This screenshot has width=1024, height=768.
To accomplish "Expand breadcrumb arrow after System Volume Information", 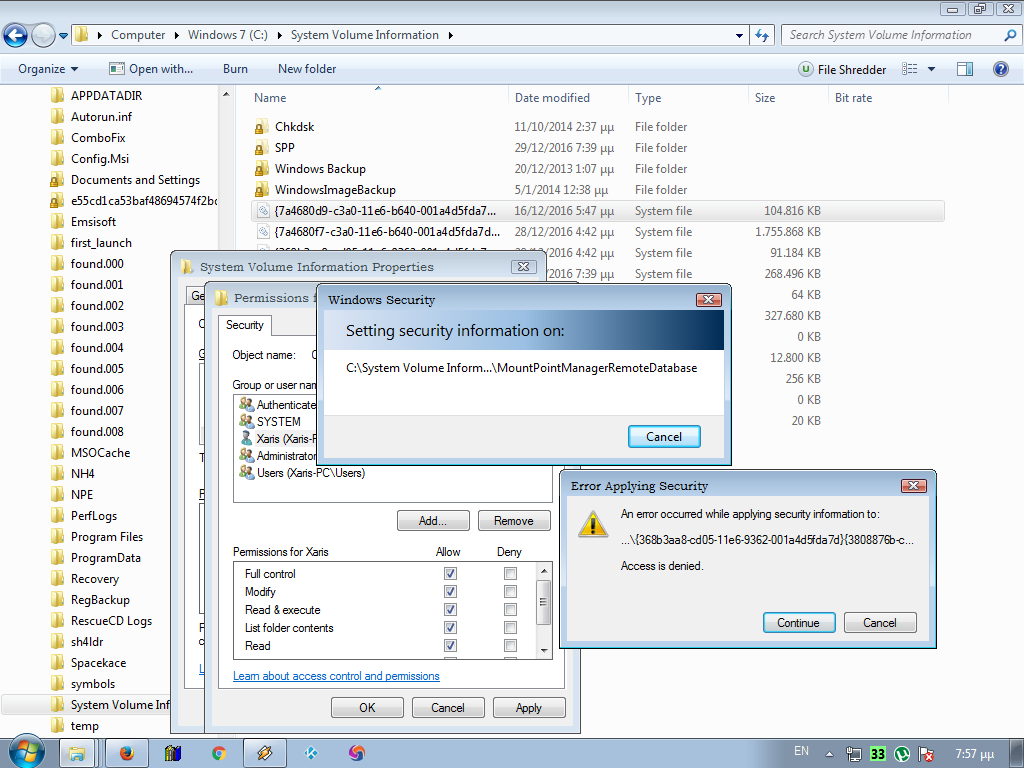I will click(451, 35).
